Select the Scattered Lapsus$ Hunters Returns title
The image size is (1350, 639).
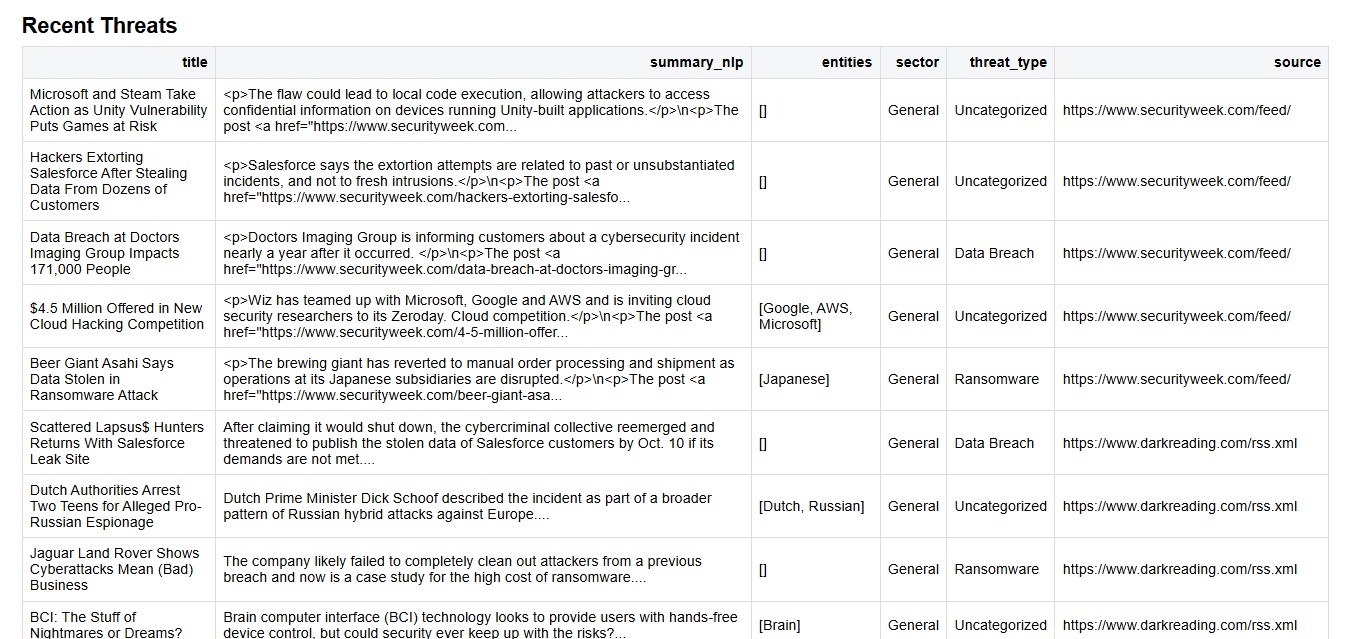[119, 443]
